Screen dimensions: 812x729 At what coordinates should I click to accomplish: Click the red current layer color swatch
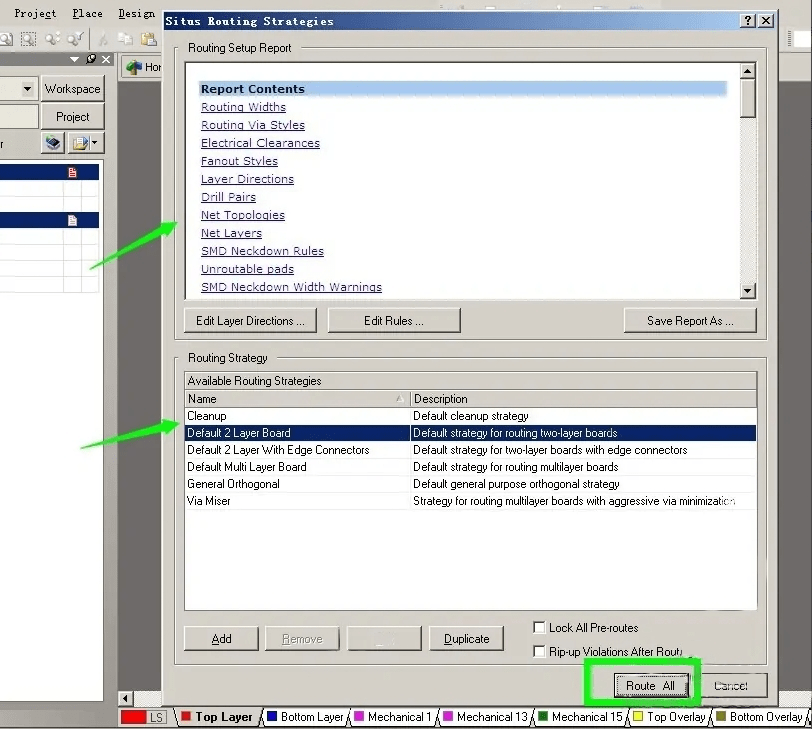tap(133, 717)
